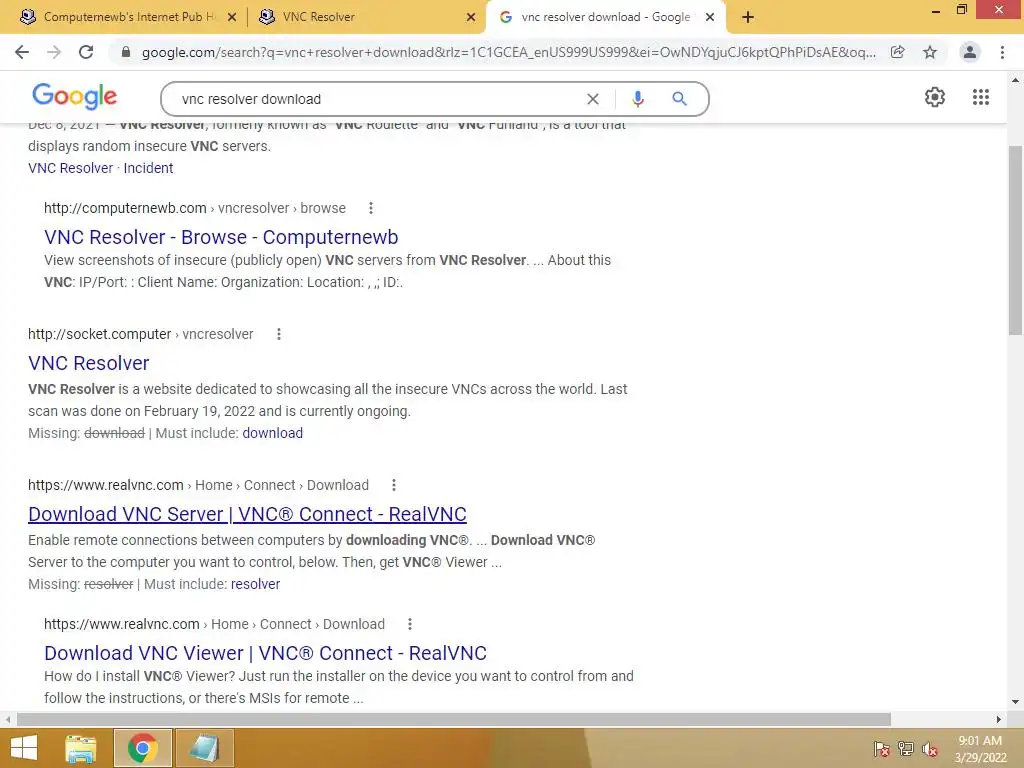View site info via the padlock icon
The image size is (1024, 768).
click(x=126, y=52)
